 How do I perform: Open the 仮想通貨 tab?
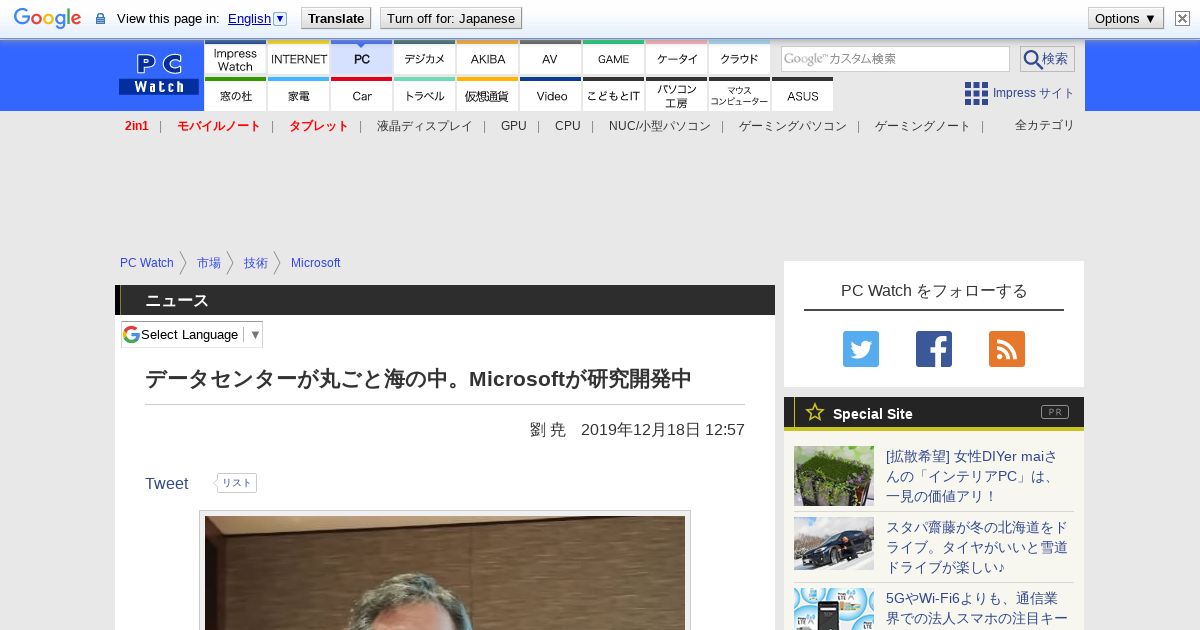click(488, 95)
